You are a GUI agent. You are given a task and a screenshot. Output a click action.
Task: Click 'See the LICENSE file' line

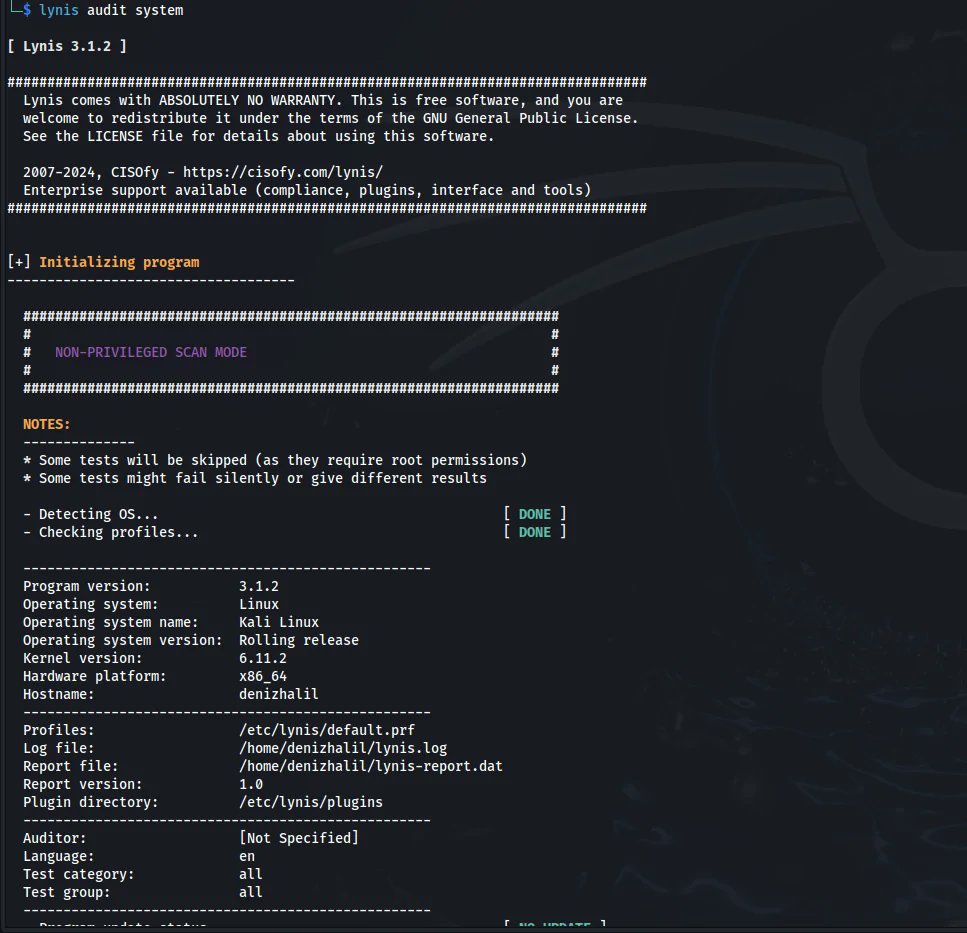(259, 136)
